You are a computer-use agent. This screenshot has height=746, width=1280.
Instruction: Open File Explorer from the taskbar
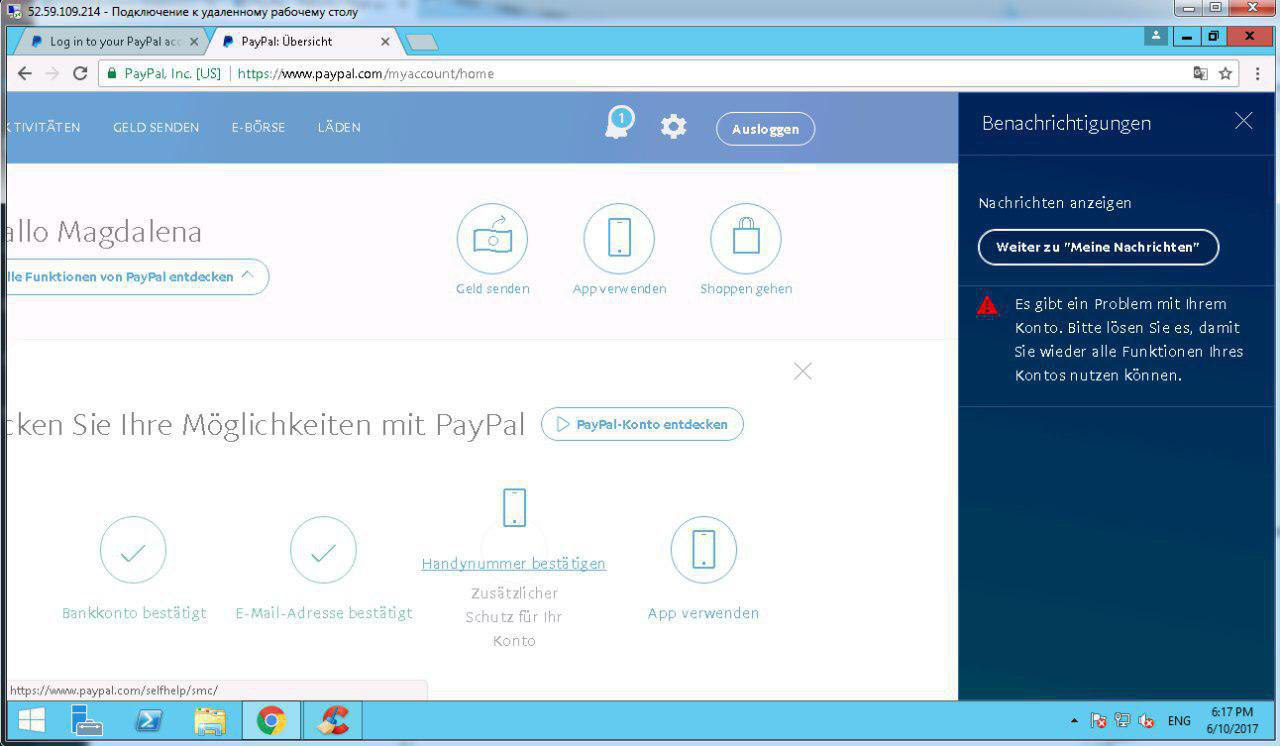click(x=210, y=720)
